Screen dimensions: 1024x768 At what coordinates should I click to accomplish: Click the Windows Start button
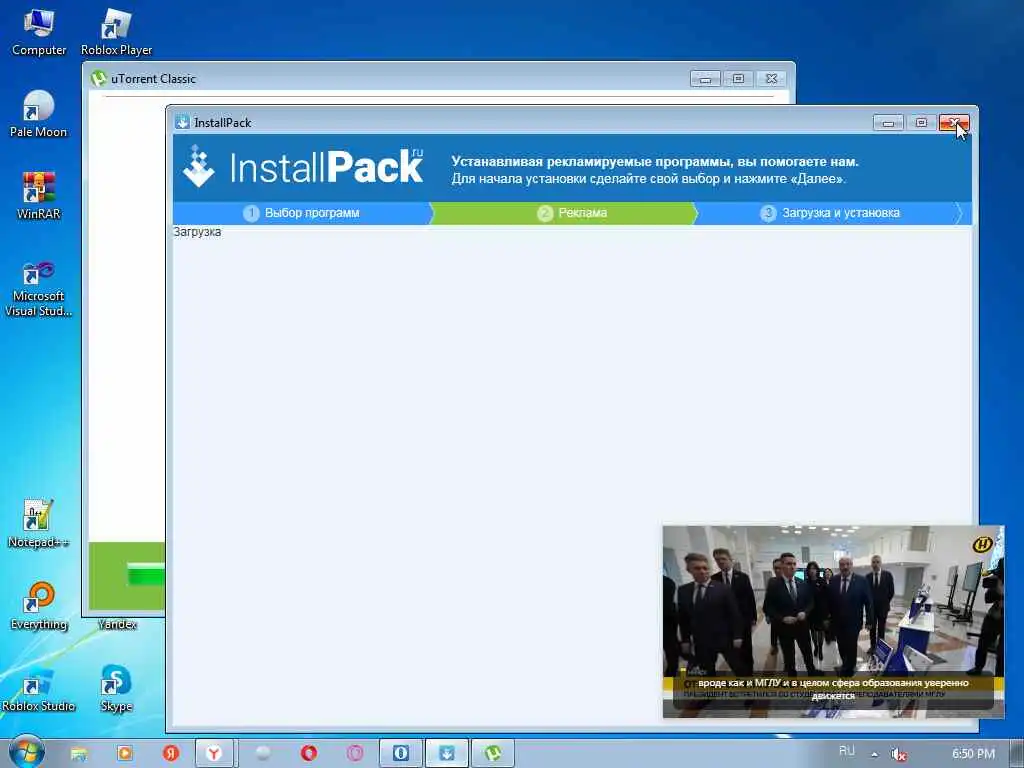pyautogui.click(x=27, y=753)
